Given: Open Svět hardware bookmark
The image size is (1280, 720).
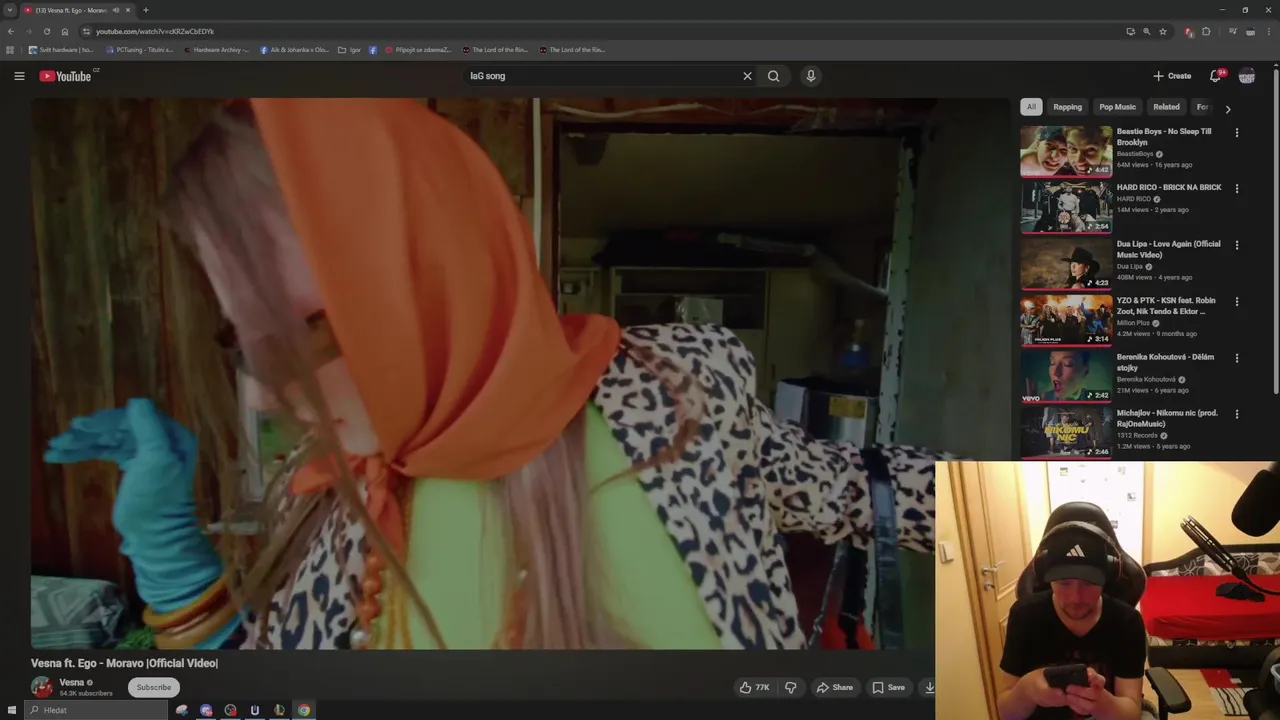Looking at the screenshot, I should [61, 49].
